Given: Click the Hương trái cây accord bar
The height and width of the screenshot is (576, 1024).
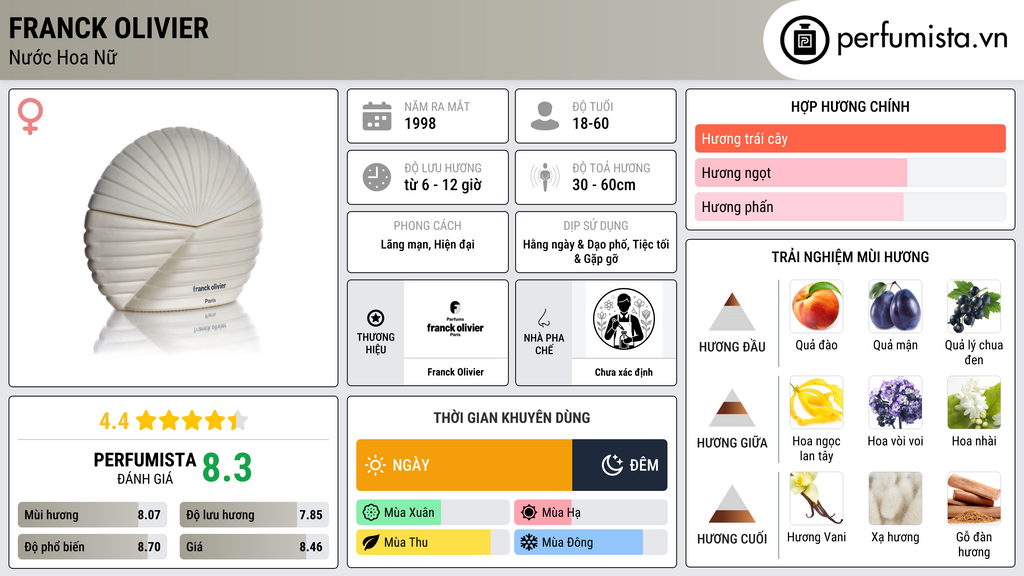Looking at the screenshot, I should pyautogui.click(x=850, y=138).
